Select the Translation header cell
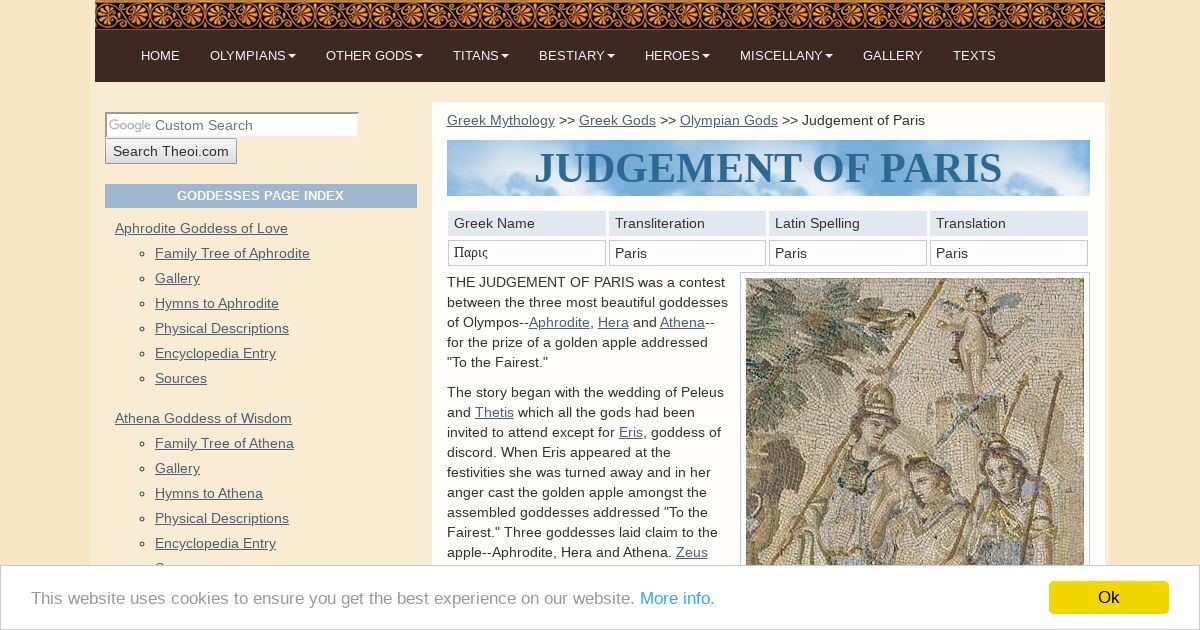This screenshot has width=1200, height=630. 1009,223
